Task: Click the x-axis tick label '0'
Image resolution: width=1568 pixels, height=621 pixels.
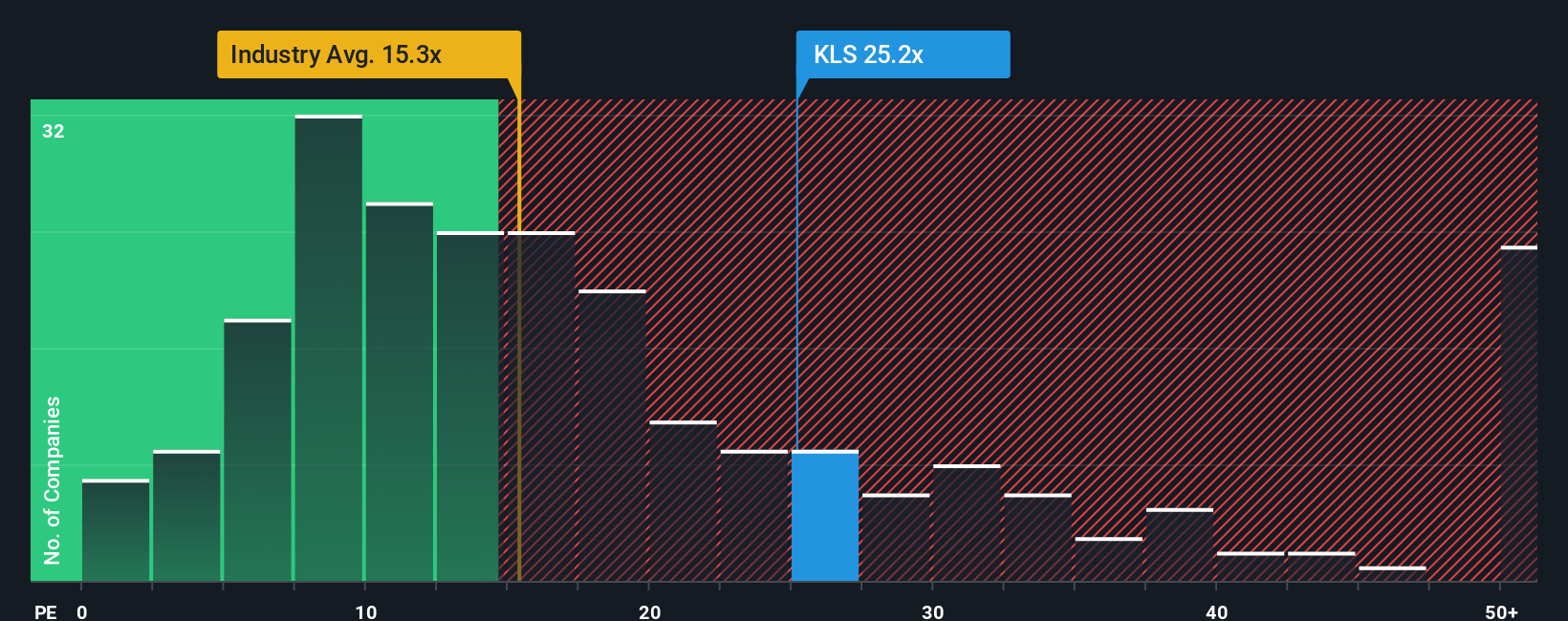Action: coord(82,611)
